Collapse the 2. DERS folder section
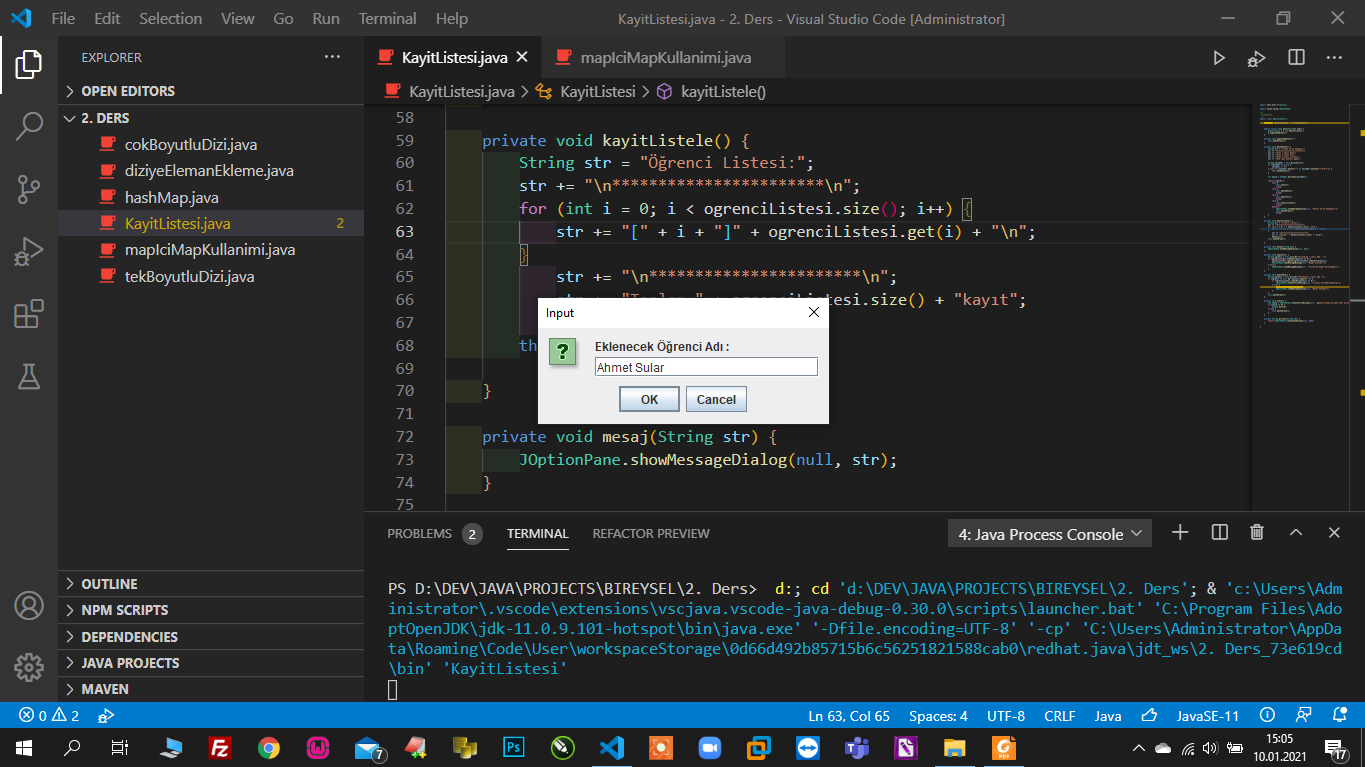 tap(104, 118)
